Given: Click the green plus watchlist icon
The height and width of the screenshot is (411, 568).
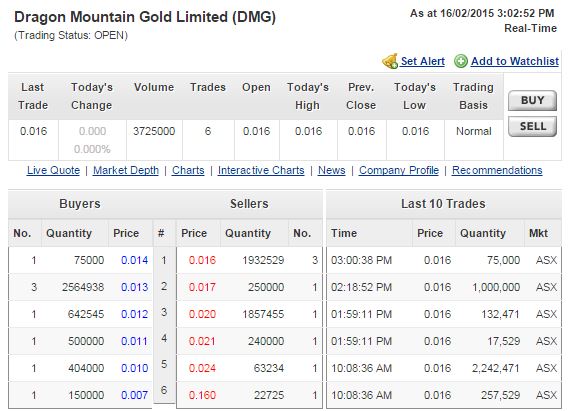Looking at the screenshot, I should point(461,61).
